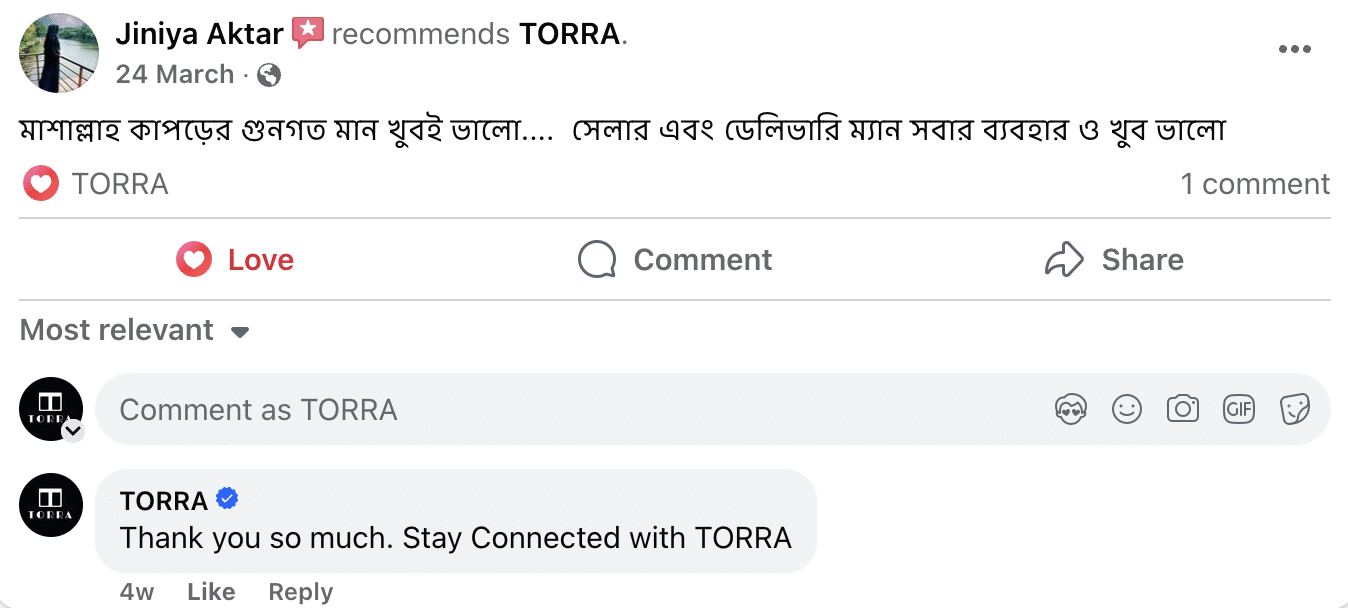This screenshot has width=1348, height=608.
Task: Switch commenting profile via avatar chevron
Action: [73, 431]
